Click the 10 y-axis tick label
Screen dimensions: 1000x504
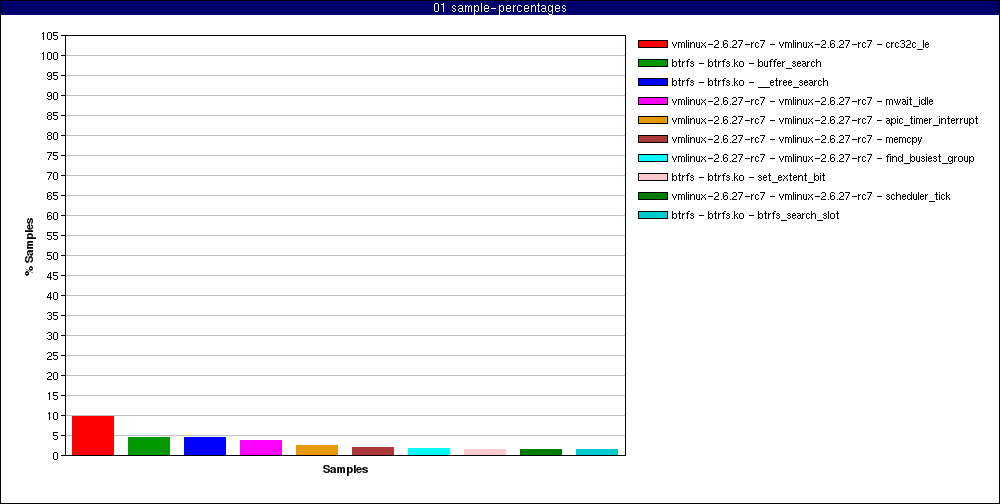[x=54, y=416]
